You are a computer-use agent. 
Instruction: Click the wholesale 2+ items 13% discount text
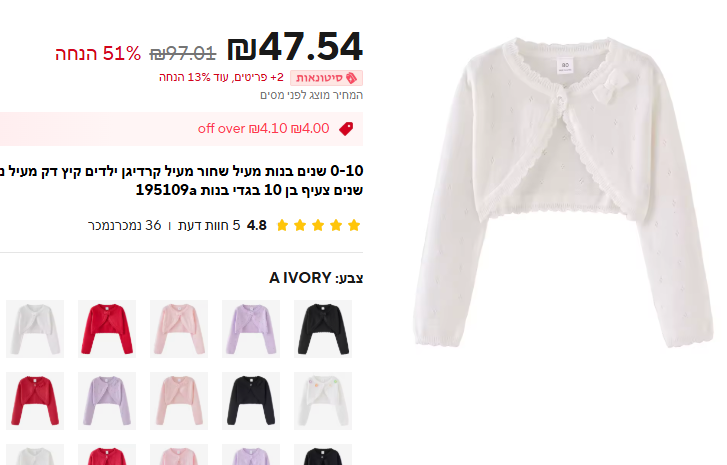click(221, 77)
